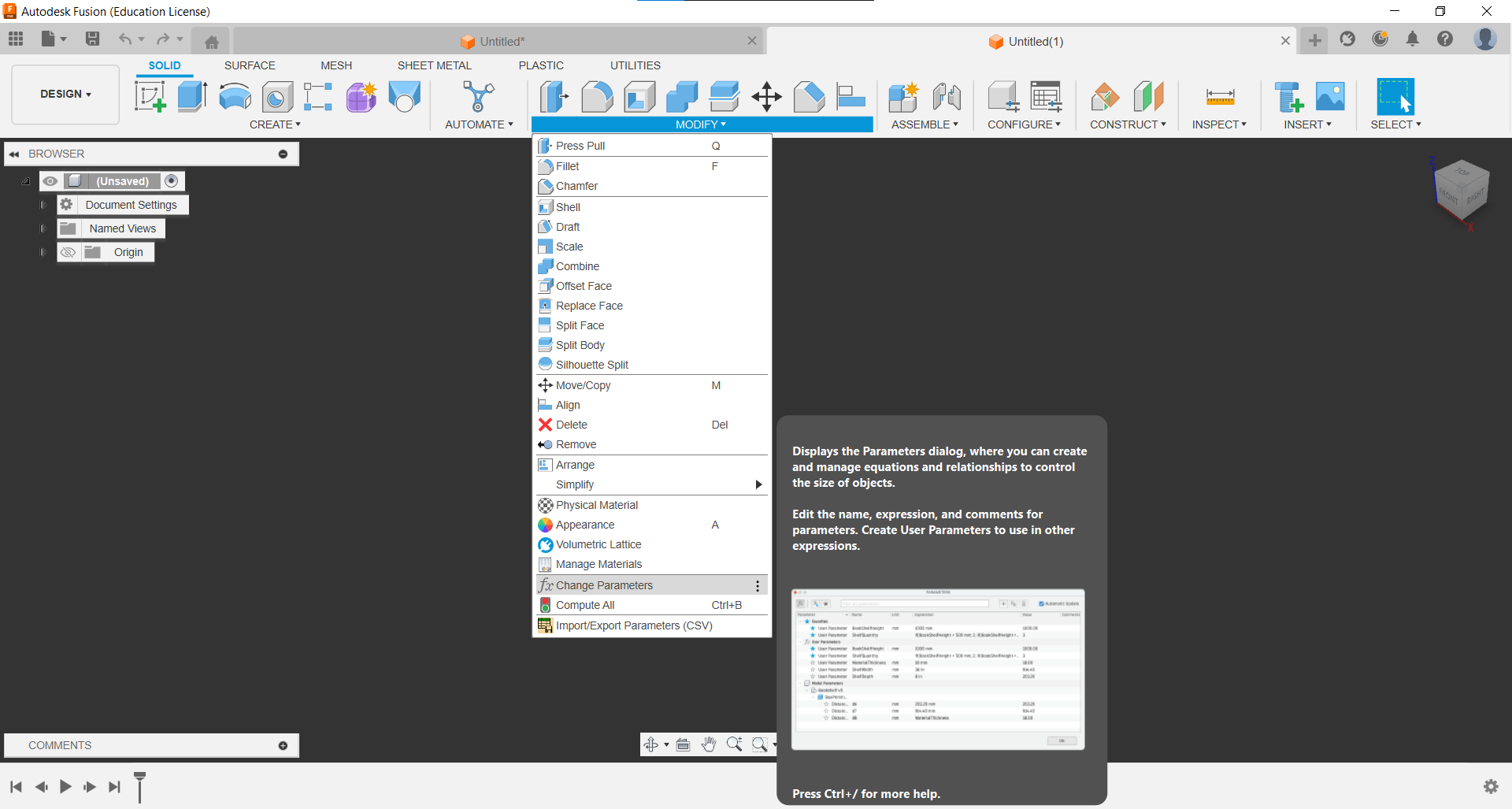This screenshot has height=809, width=1512.
Task: Click the Insert image canvas icon
Action: (x=1330, y=97)
